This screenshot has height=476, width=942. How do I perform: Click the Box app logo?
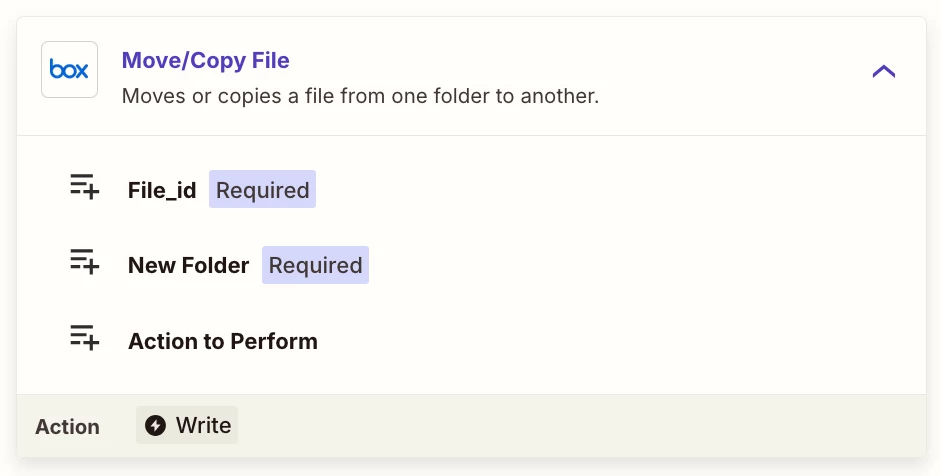coord(69,70)
